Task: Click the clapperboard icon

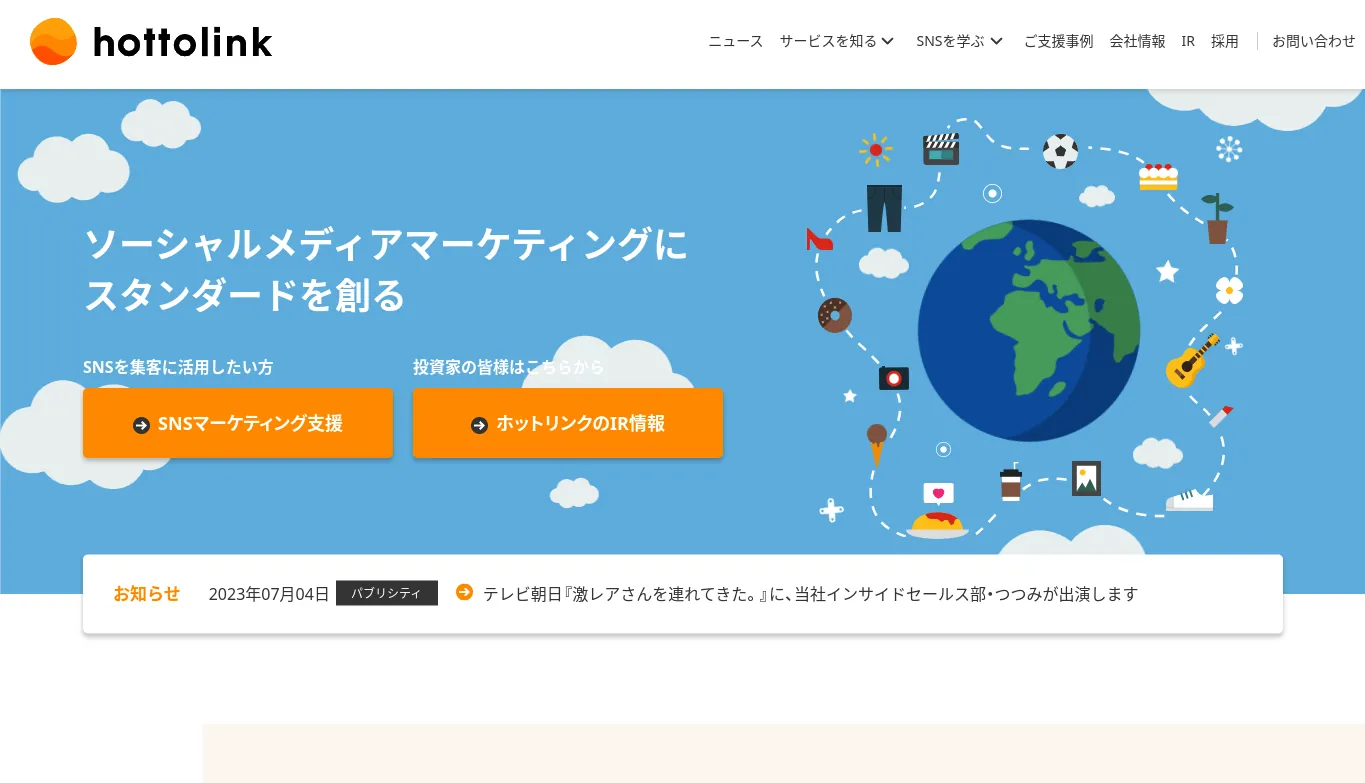Action: point(941,149)
